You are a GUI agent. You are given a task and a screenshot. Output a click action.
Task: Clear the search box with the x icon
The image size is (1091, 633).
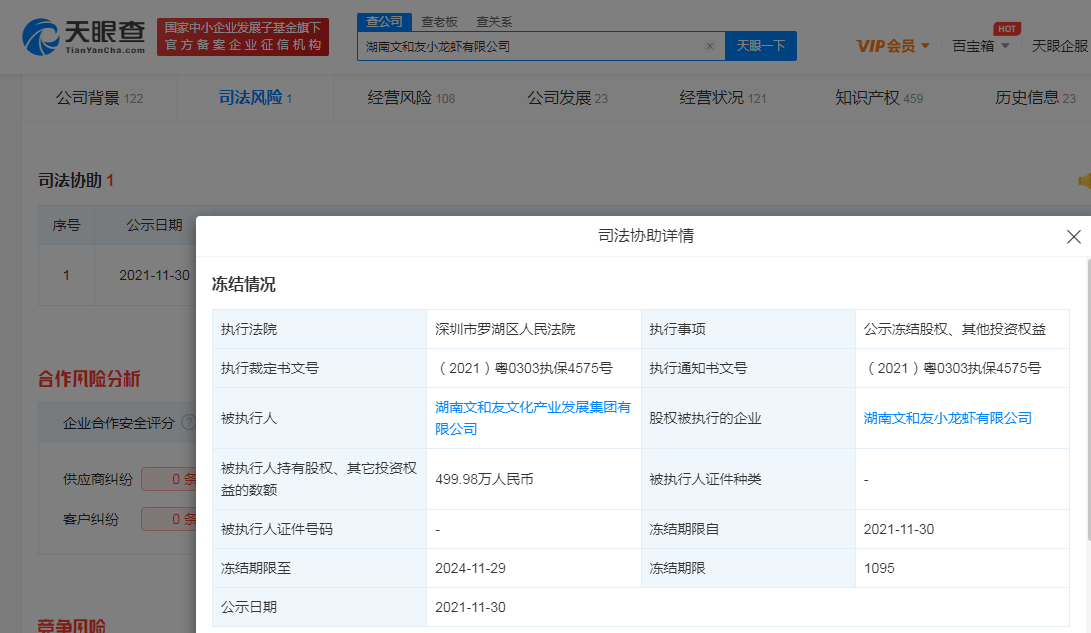coord(710,46)
